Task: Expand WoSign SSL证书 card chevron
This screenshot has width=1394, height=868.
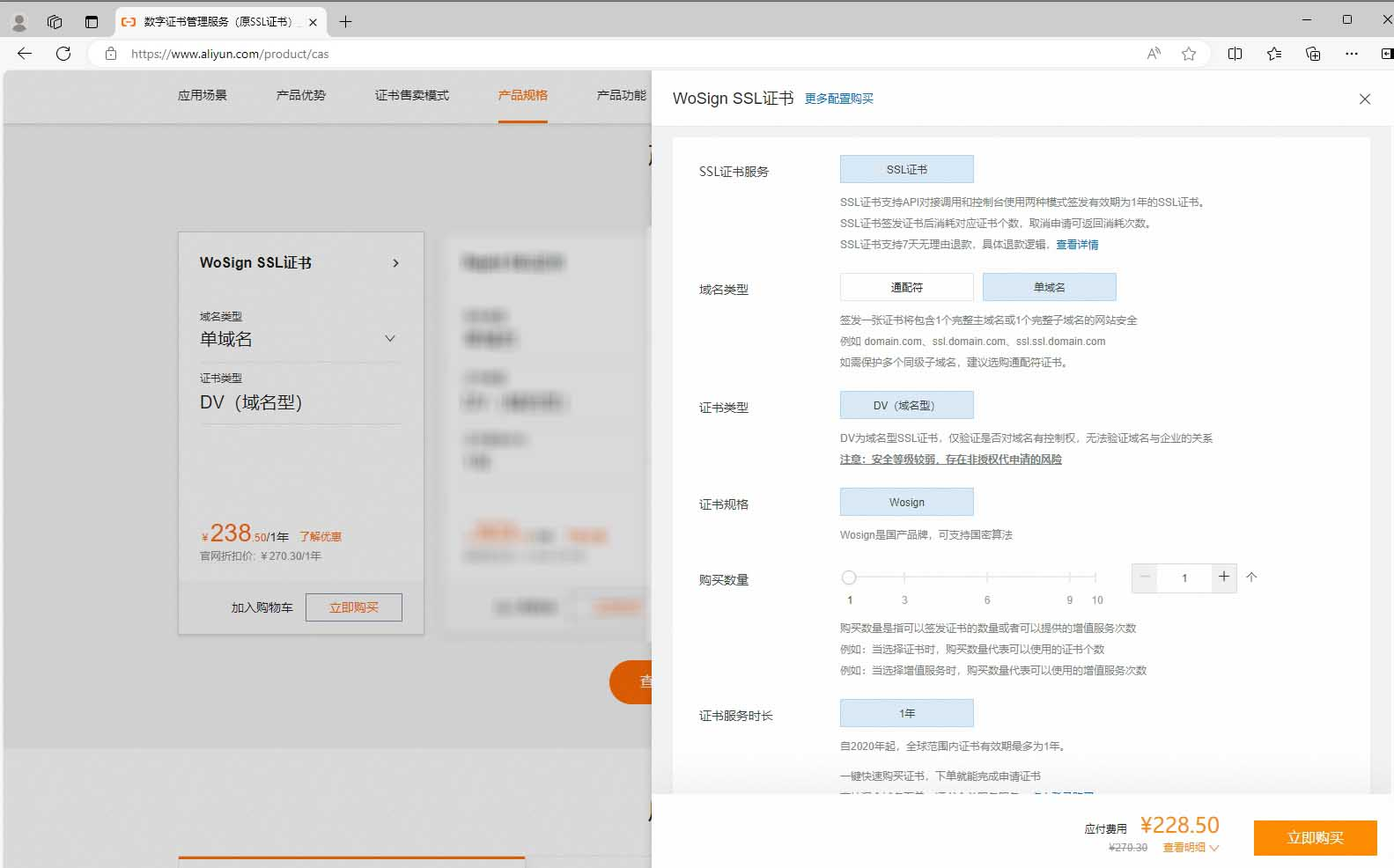Action: pyautogui.click(x=395, y=263)
